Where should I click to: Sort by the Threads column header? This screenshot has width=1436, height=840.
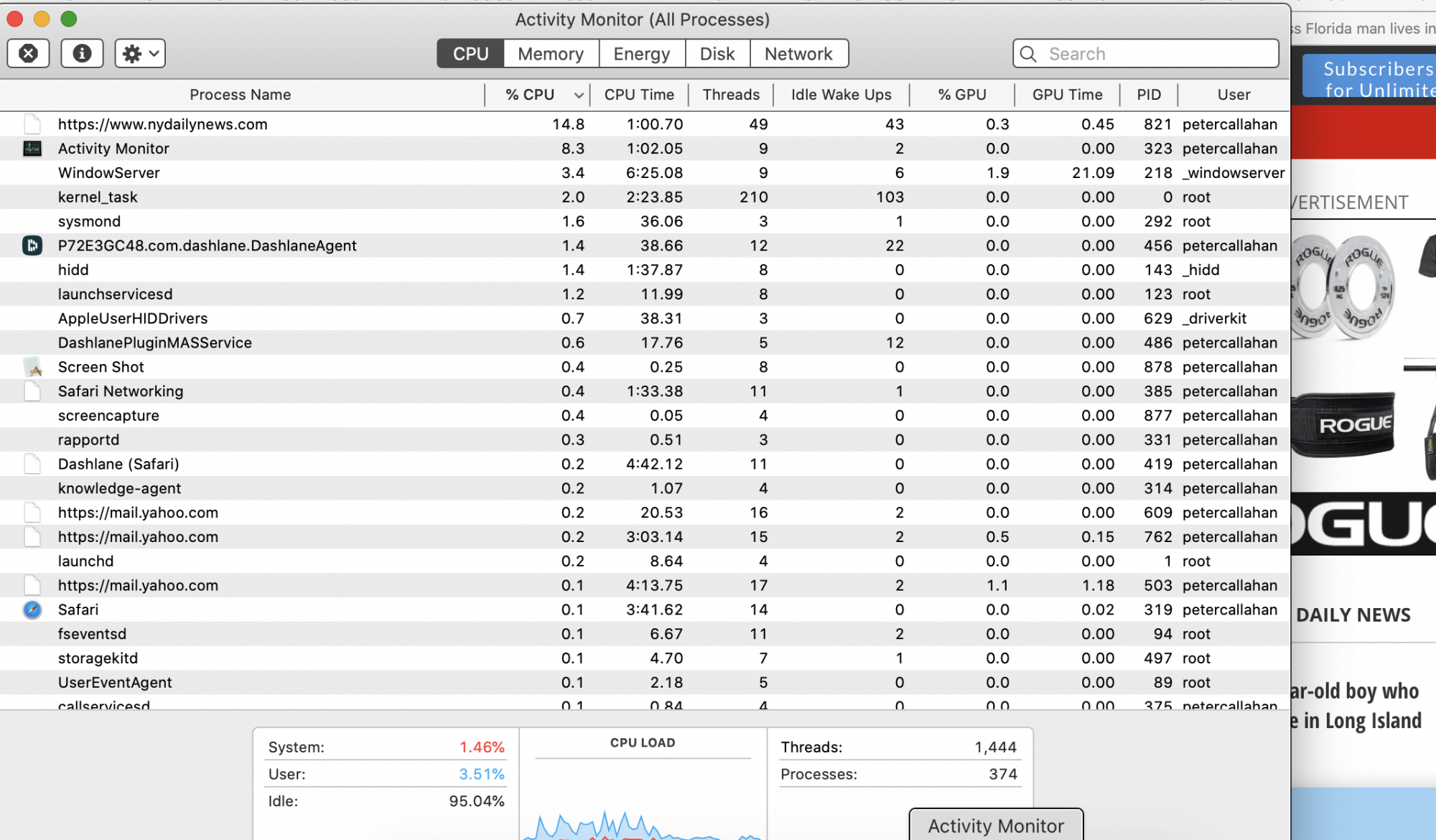coord(731,95)
